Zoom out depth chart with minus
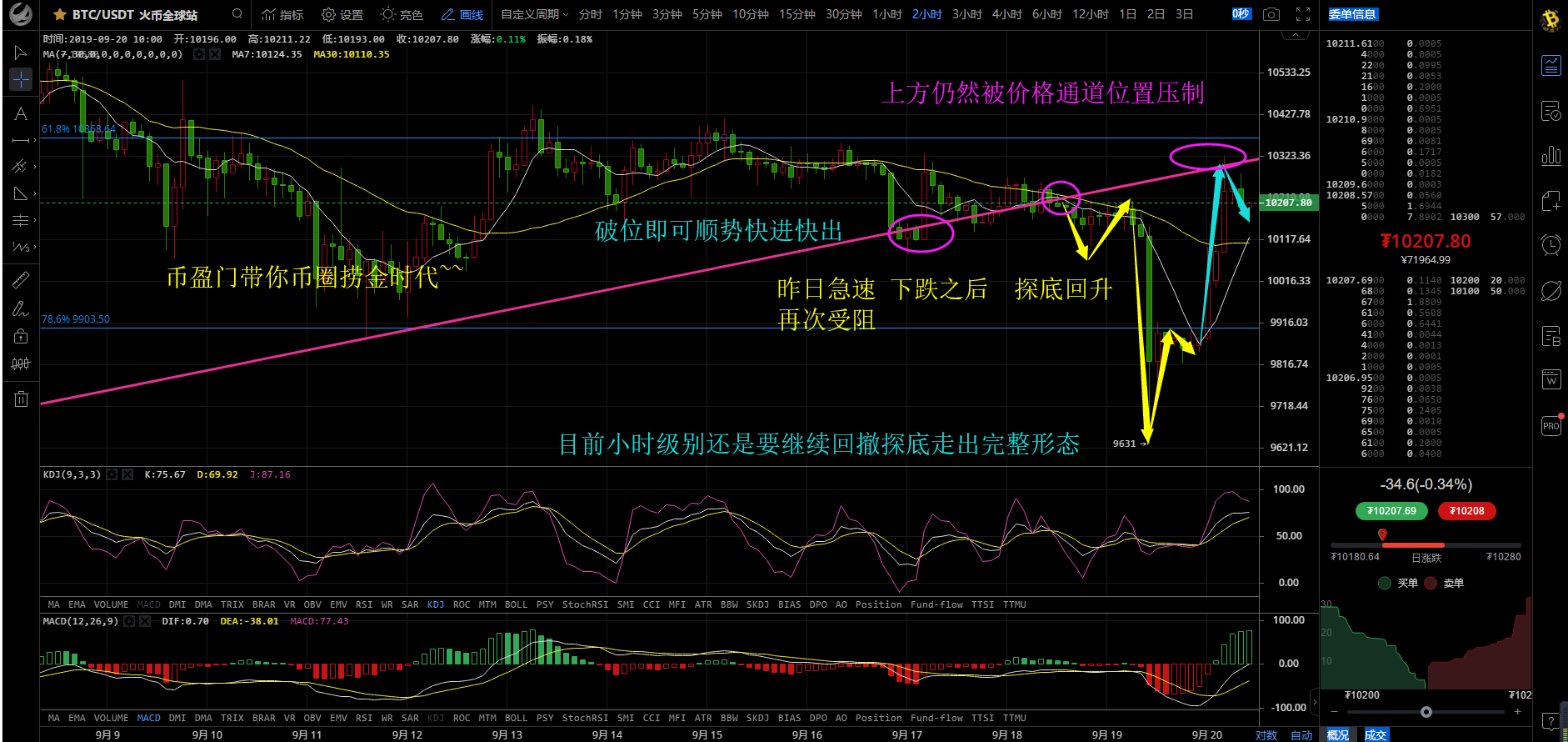The height and width of the screenshot is (742, 1568). (1335, 712)
